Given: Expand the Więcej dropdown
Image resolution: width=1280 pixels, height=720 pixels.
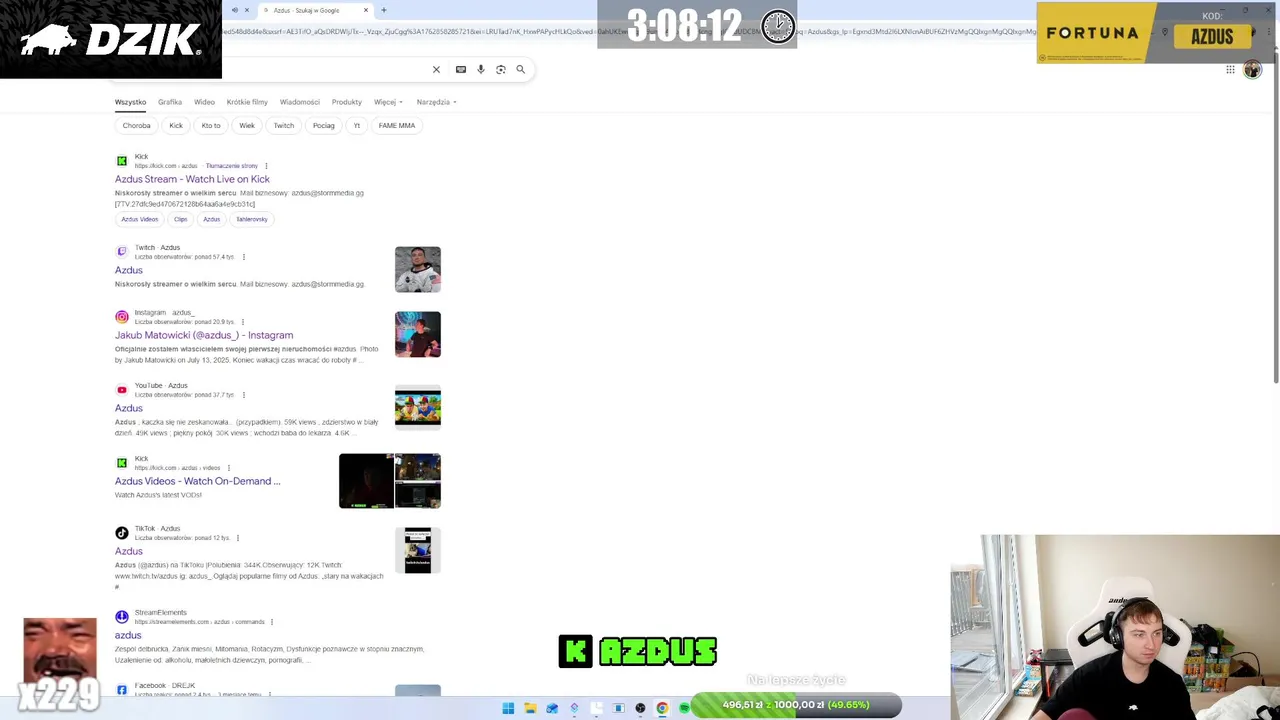Looking at the screenshot, I should coord(388,102).
